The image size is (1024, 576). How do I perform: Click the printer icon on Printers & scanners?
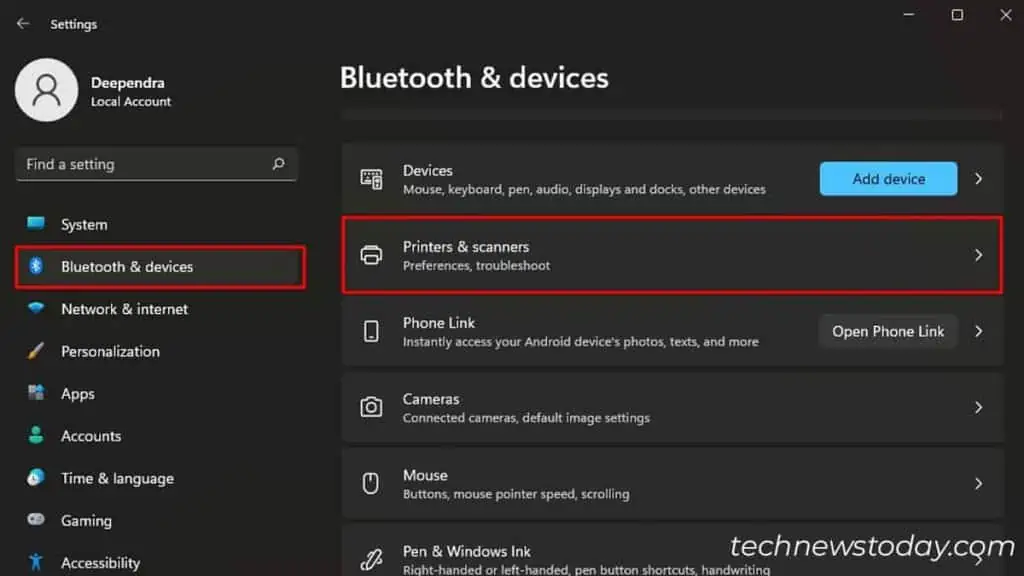point(372,255)
